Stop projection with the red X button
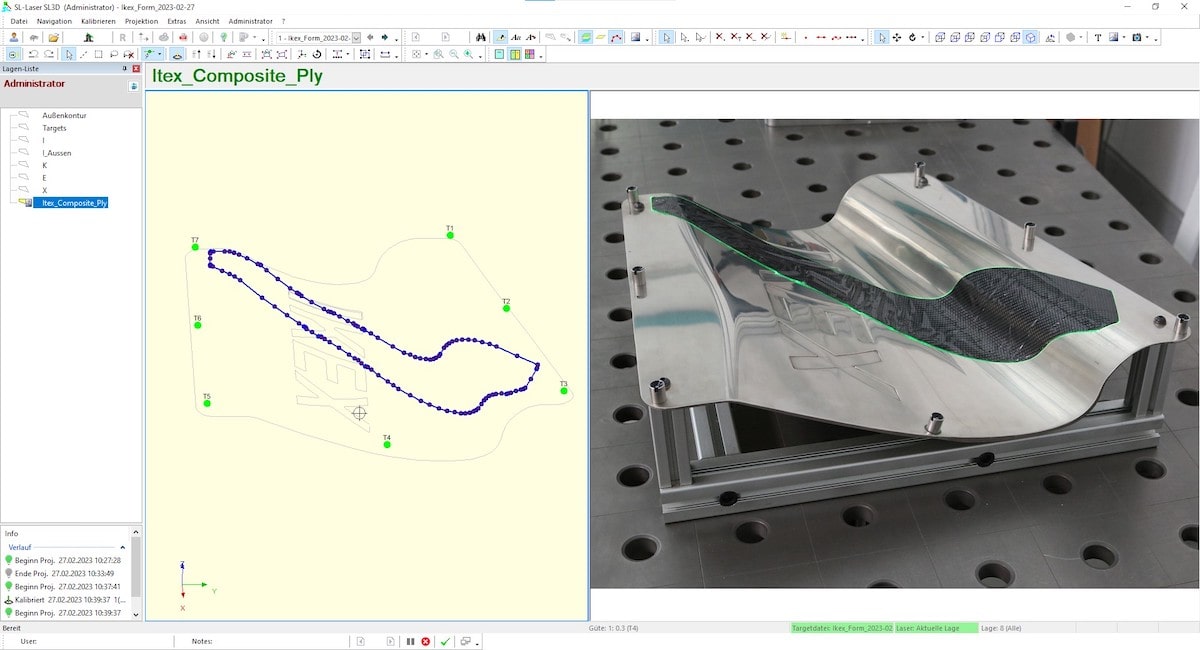This screenshot has height=650, width=1200. (x=425, y=640)
